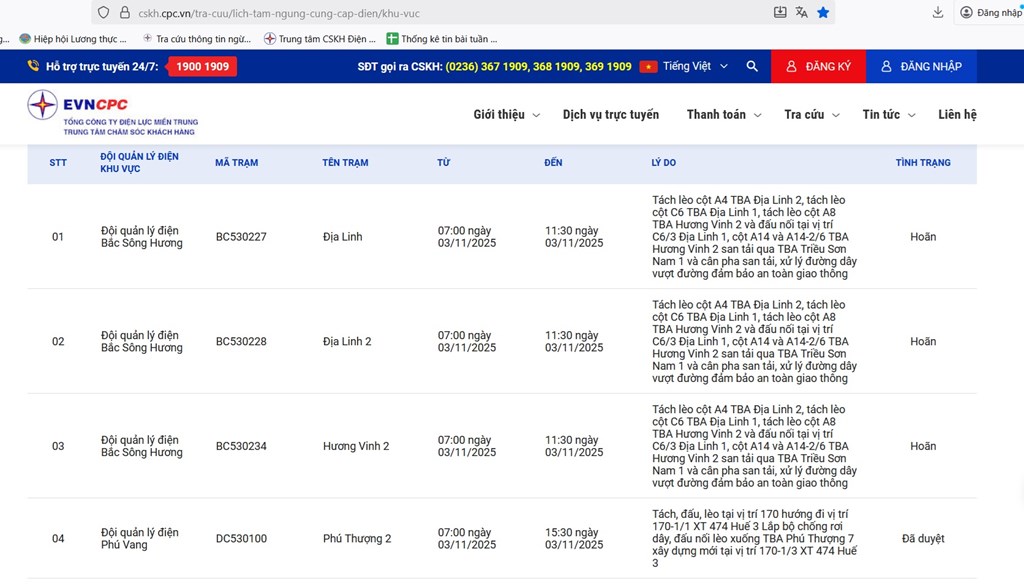The image size is (1024, 584).
Task: Click the site info icon beside the URL
Action: click(125, 12)
